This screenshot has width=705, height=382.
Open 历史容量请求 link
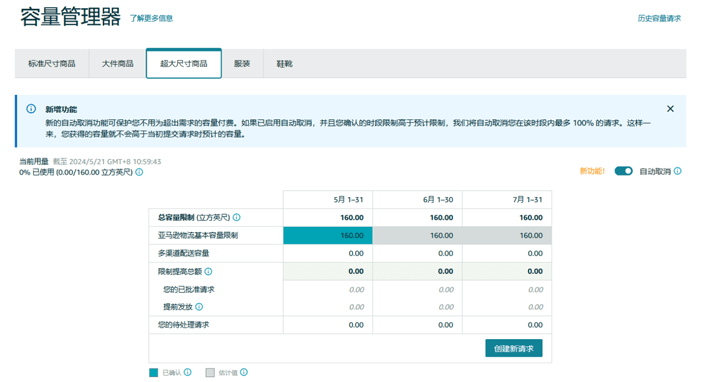pos(659,18)
